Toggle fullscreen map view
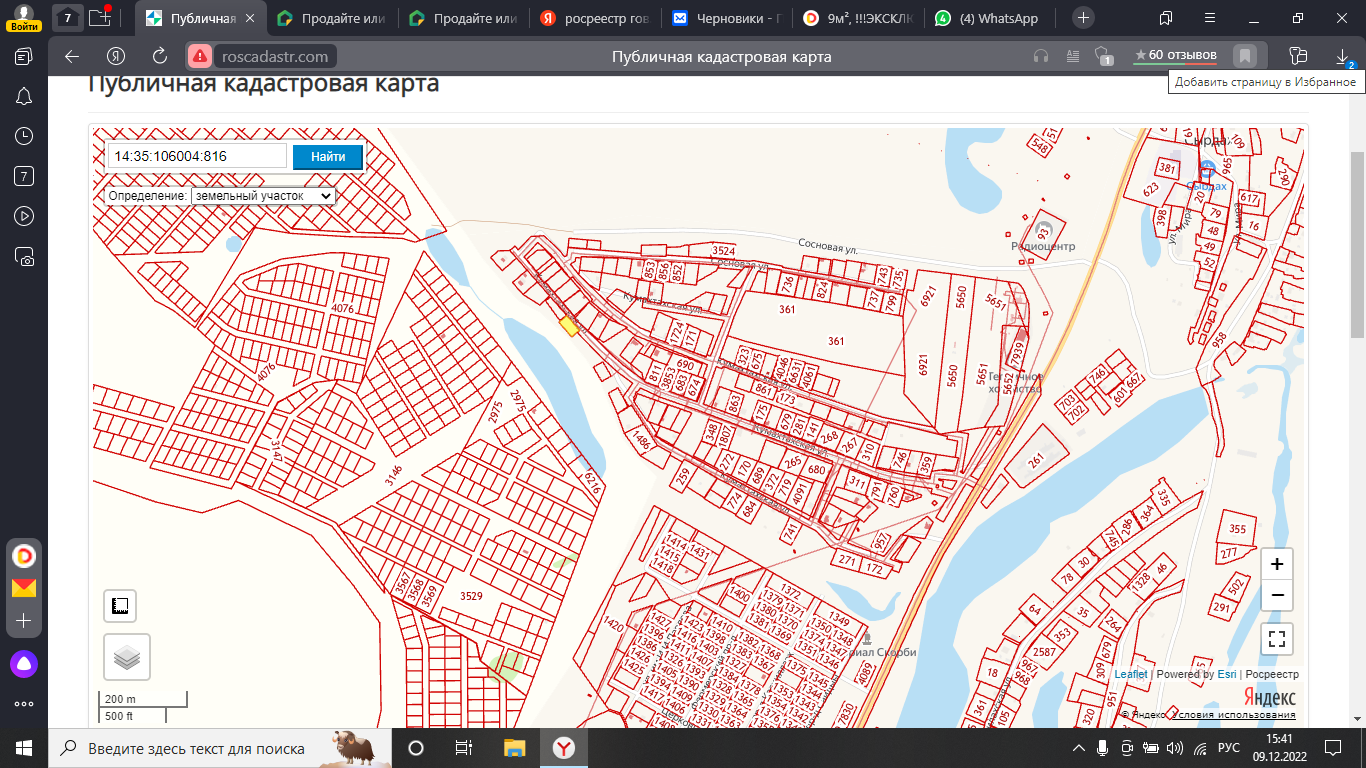The image size is (1366, 768). [1277, 638]
